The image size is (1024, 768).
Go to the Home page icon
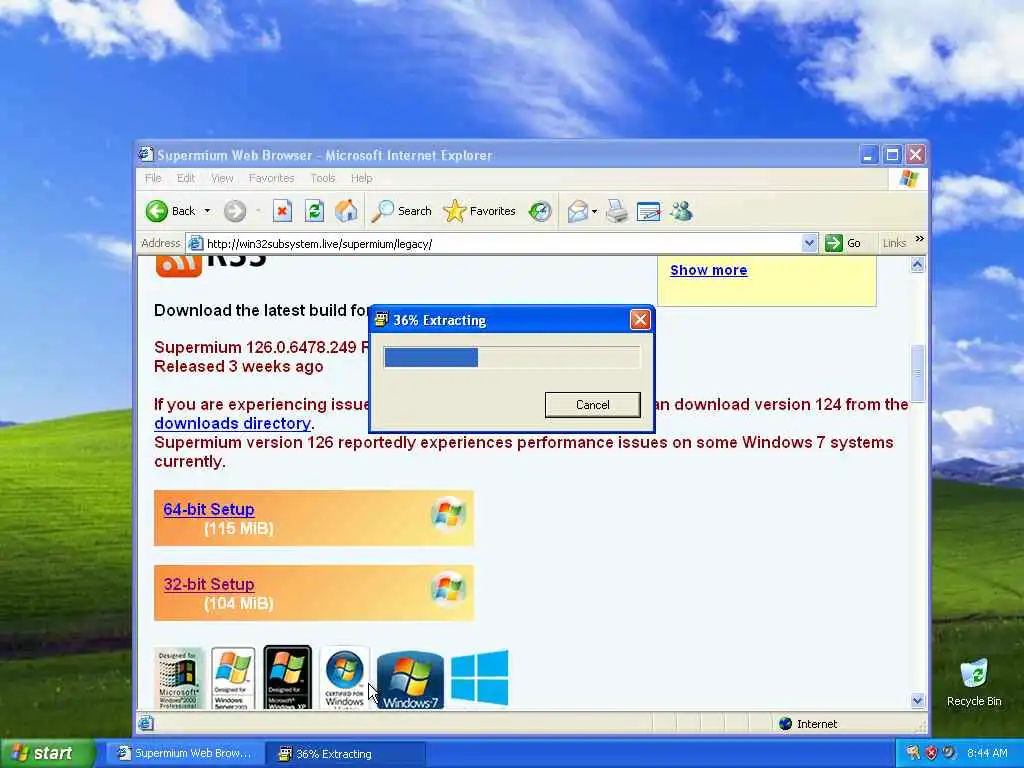tap(346, 211)
